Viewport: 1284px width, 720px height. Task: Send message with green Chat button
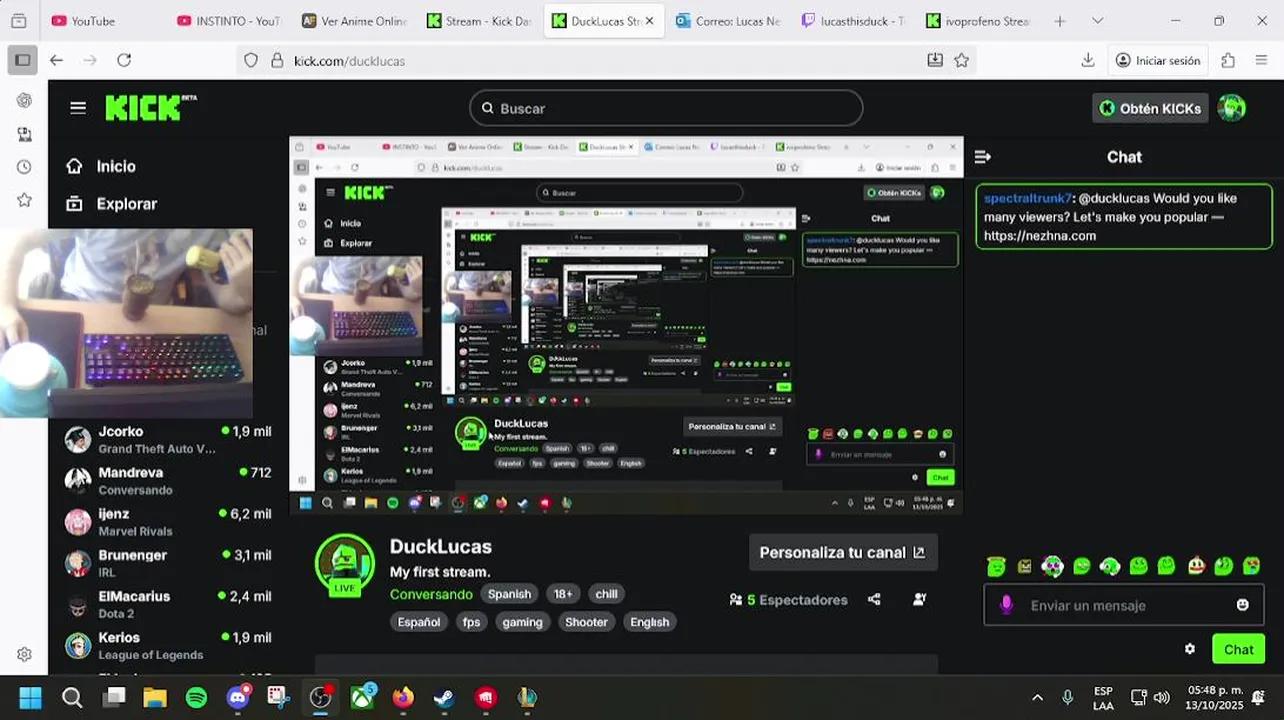pos(1238,649)
